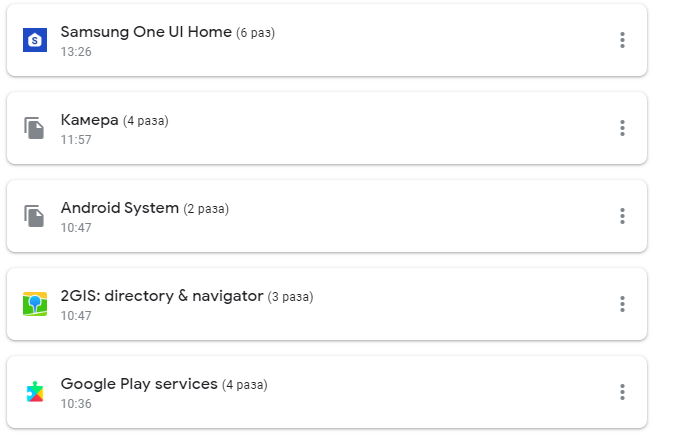Screen dimensions: 679x437
Task: Click the Google Play services puzzle icon
Action: (35, 392)
